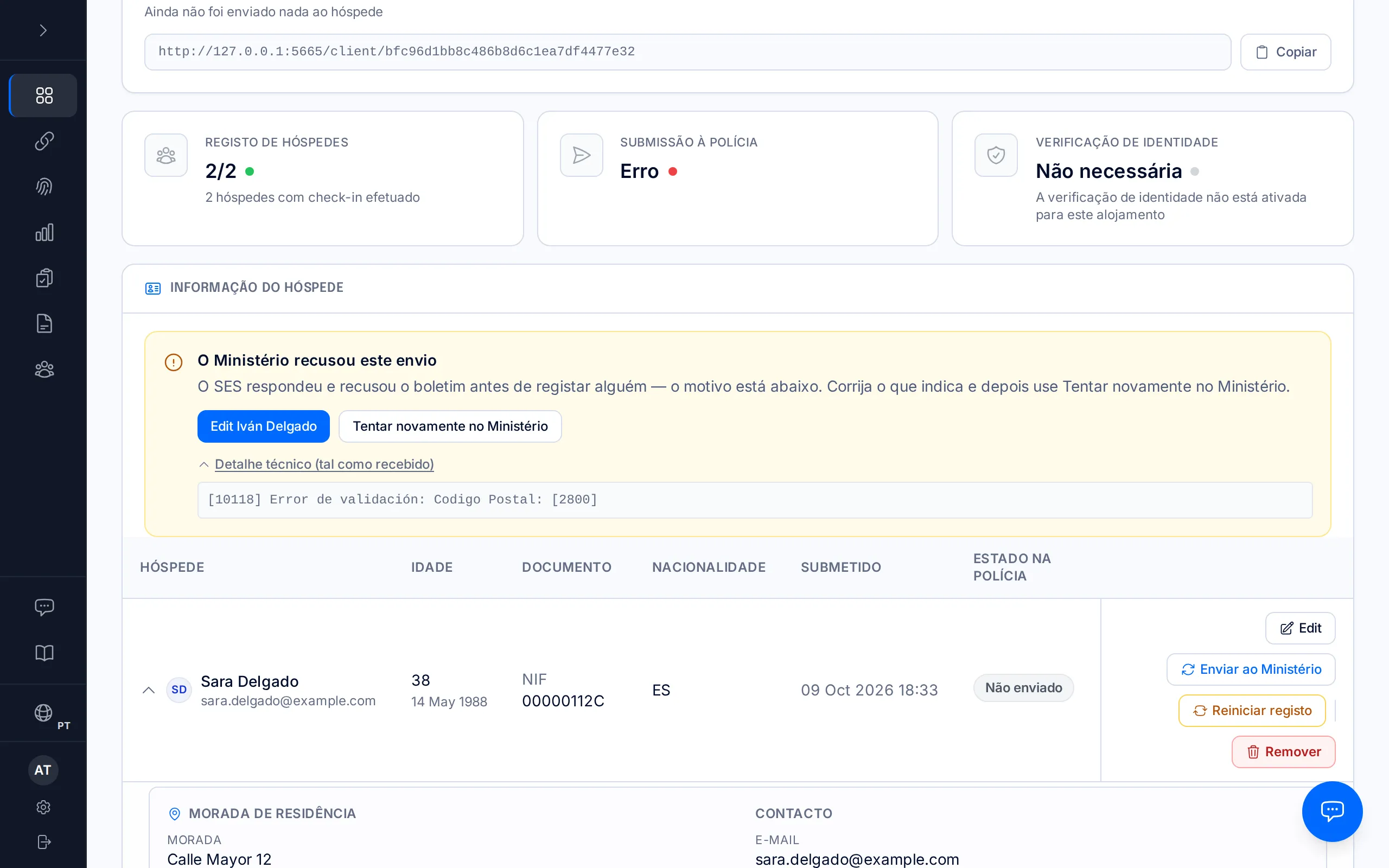Open the fingerprint icon in sidebar

(43, 187)
